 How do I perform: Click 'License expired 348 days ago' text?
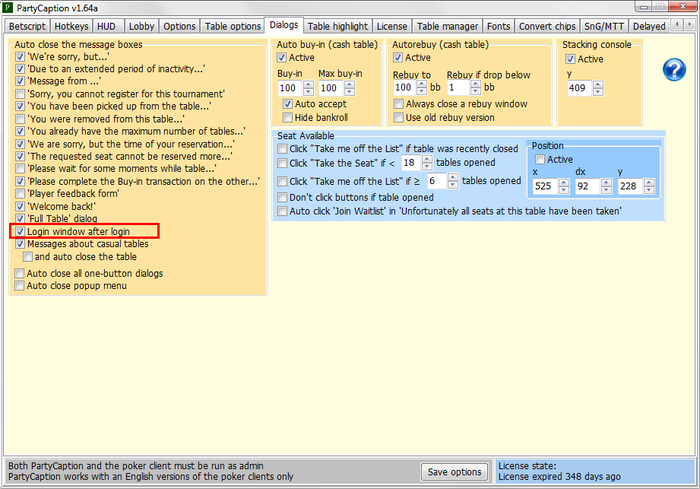559,476
